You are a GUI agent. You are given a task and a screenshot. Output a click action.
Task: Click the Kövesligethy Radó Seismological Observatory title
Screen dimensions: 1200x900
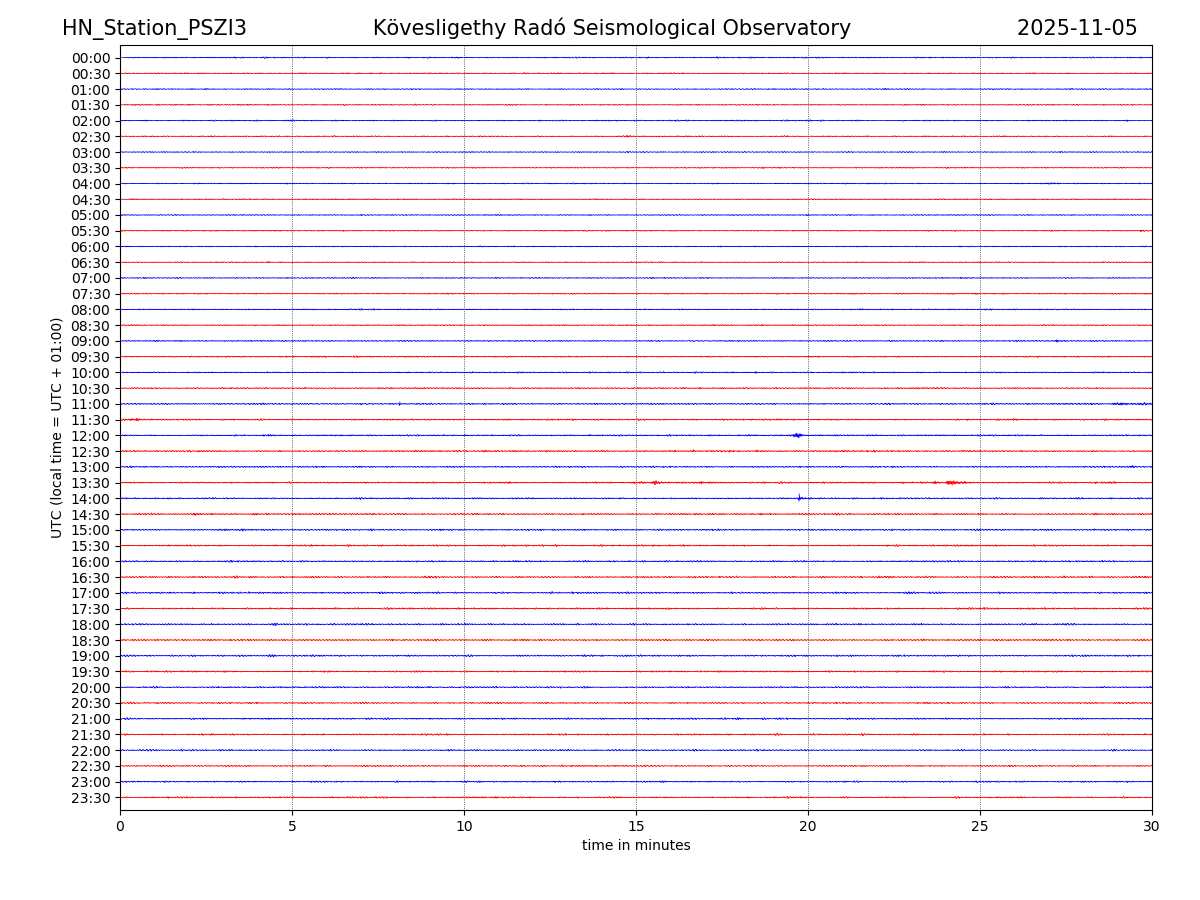(611, 29)
